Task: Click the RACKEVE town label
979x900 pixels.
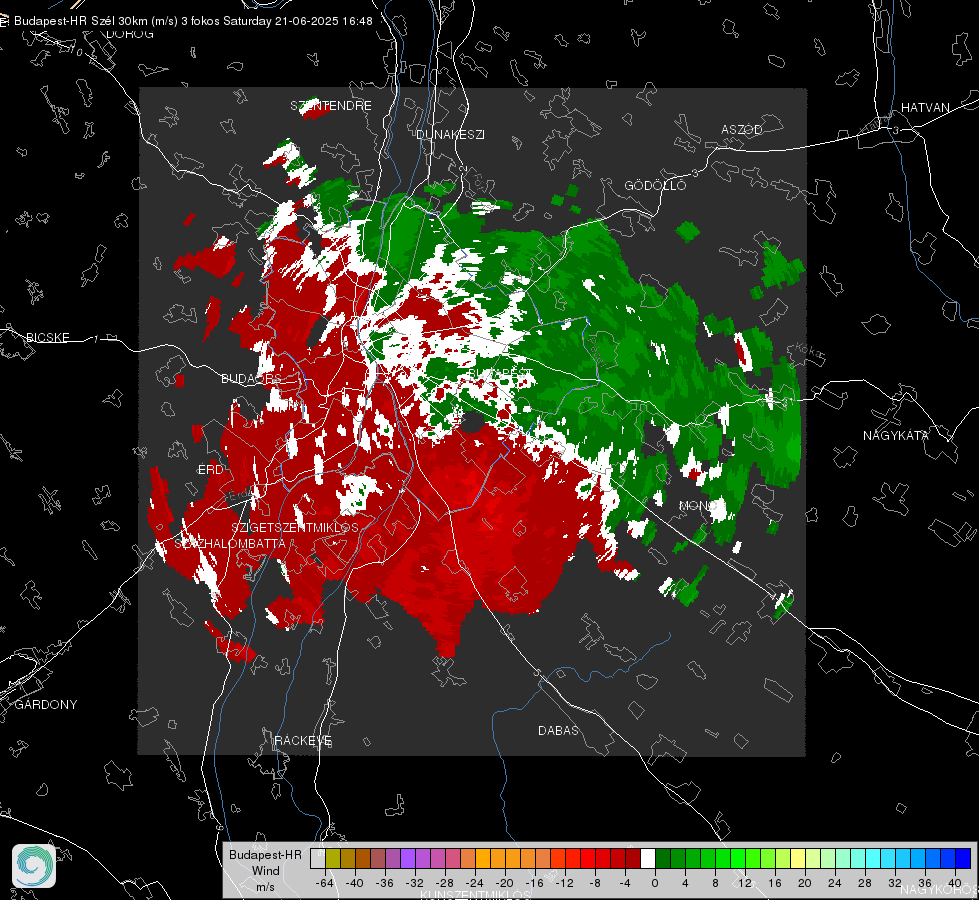Action: click(303, 741)
